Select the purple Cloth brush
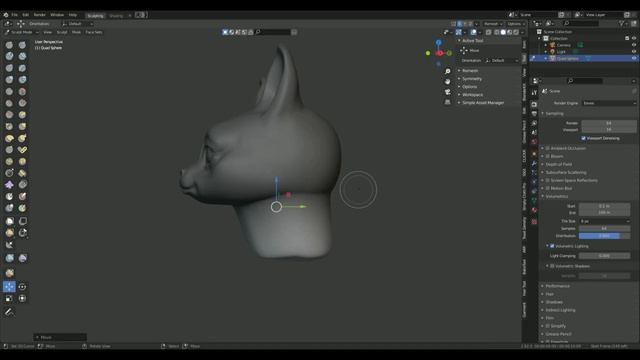 [9, 185]
